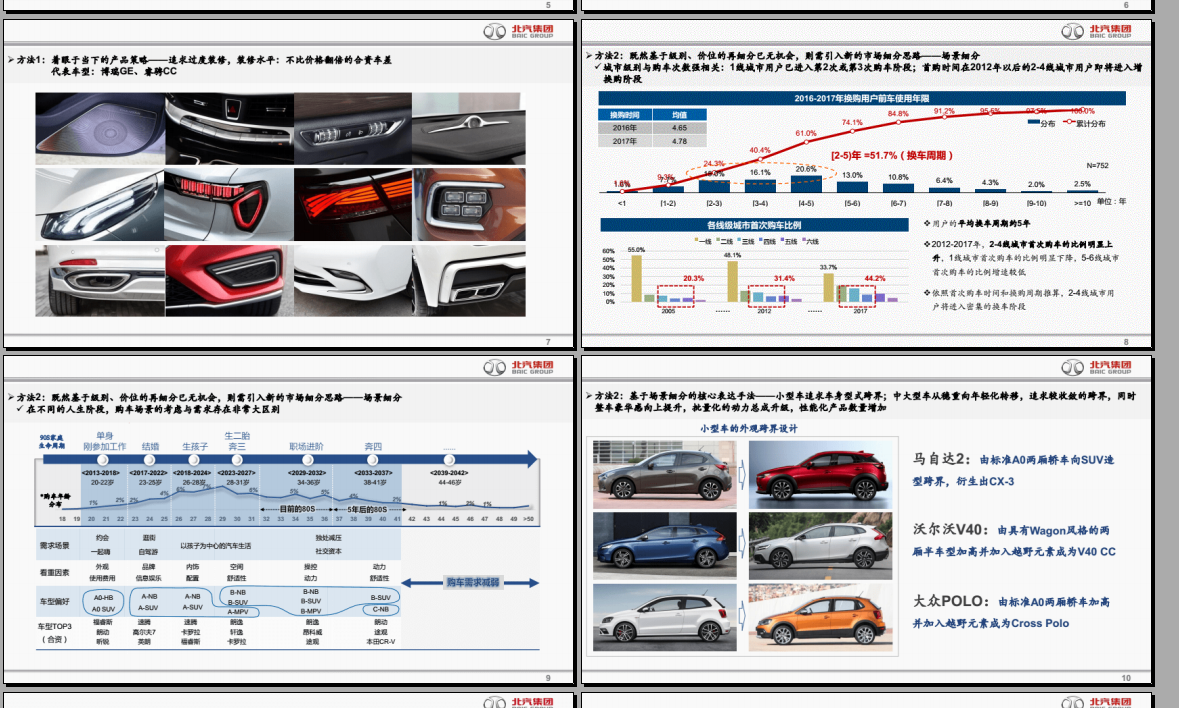Click the 均值 column header
The height and width of the screenshot is (708, 1179).
coord(679,115)
